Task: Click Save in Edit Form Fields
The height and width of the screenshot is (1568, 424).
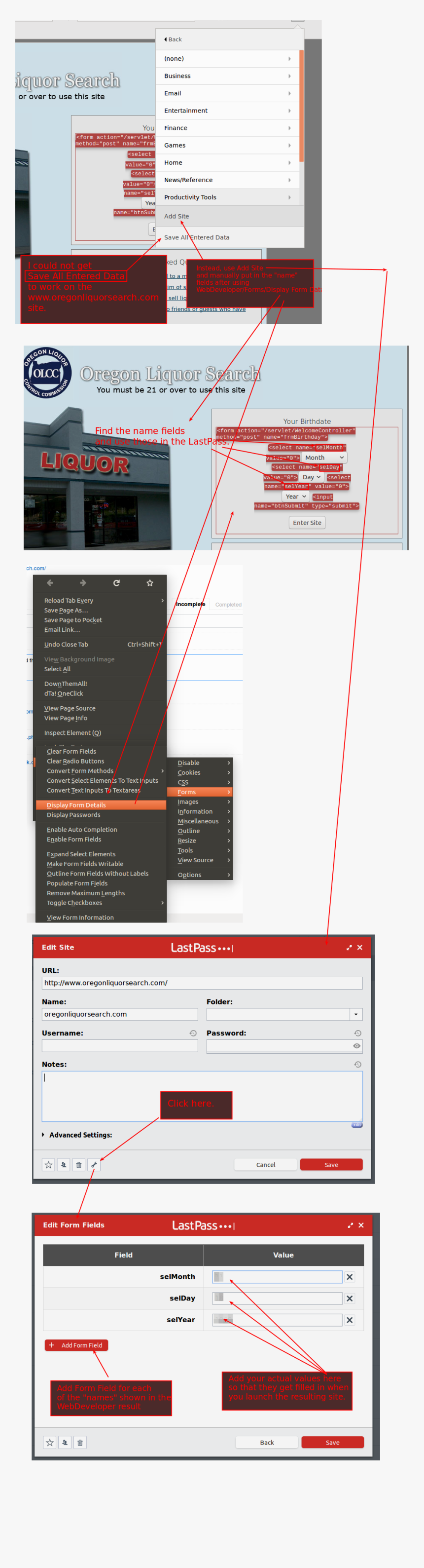Action: 333,1443
